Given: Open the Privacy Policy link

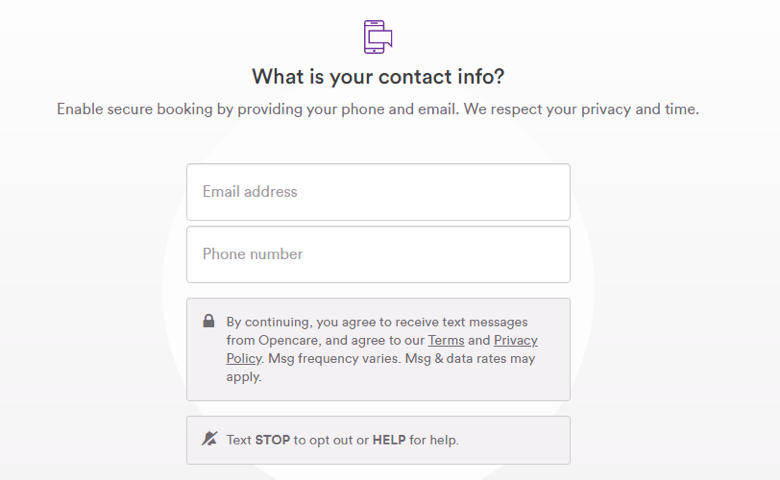Looking at the screenshot, I should point(515,341).
